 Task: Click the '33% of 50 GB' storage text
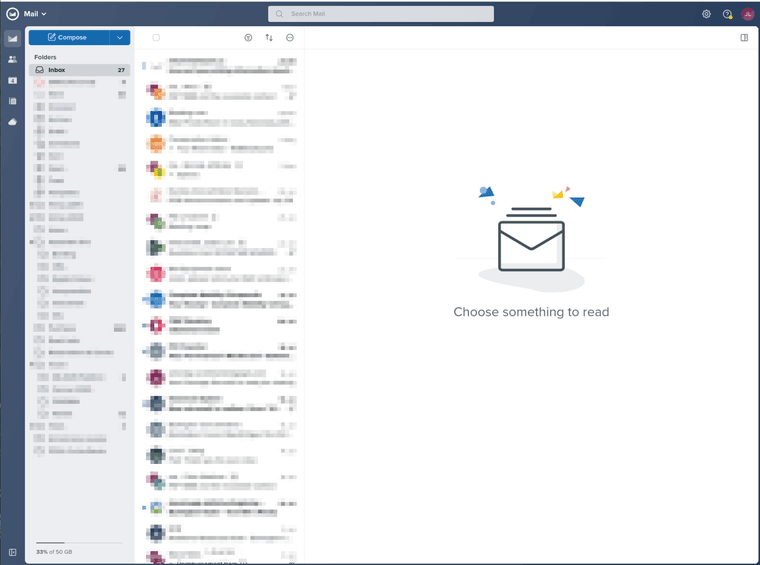tap(54, 552)
